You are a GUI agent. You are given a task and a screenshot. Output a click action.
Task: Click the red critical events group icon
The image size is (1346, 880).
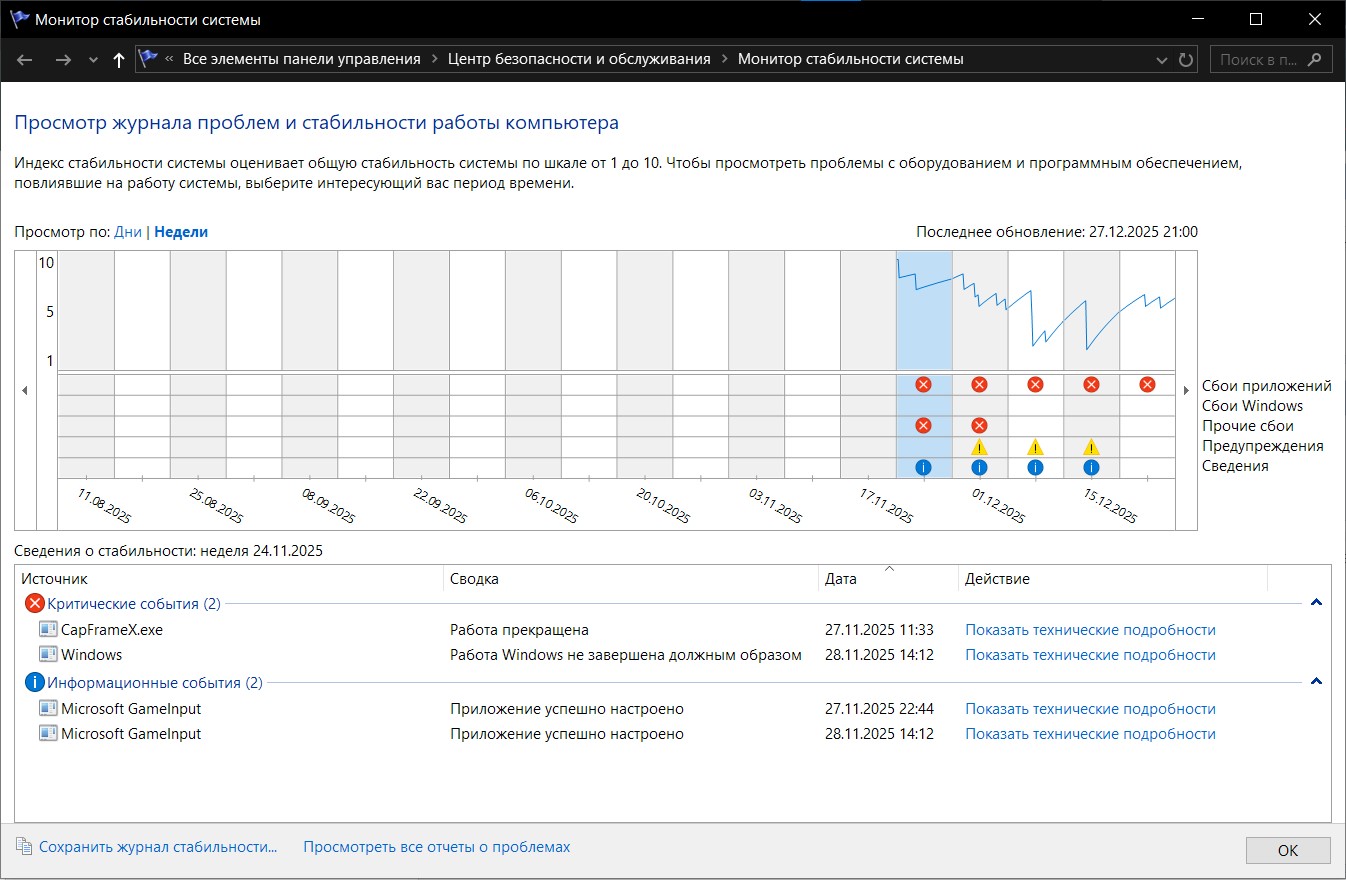[x=35, y=603]
